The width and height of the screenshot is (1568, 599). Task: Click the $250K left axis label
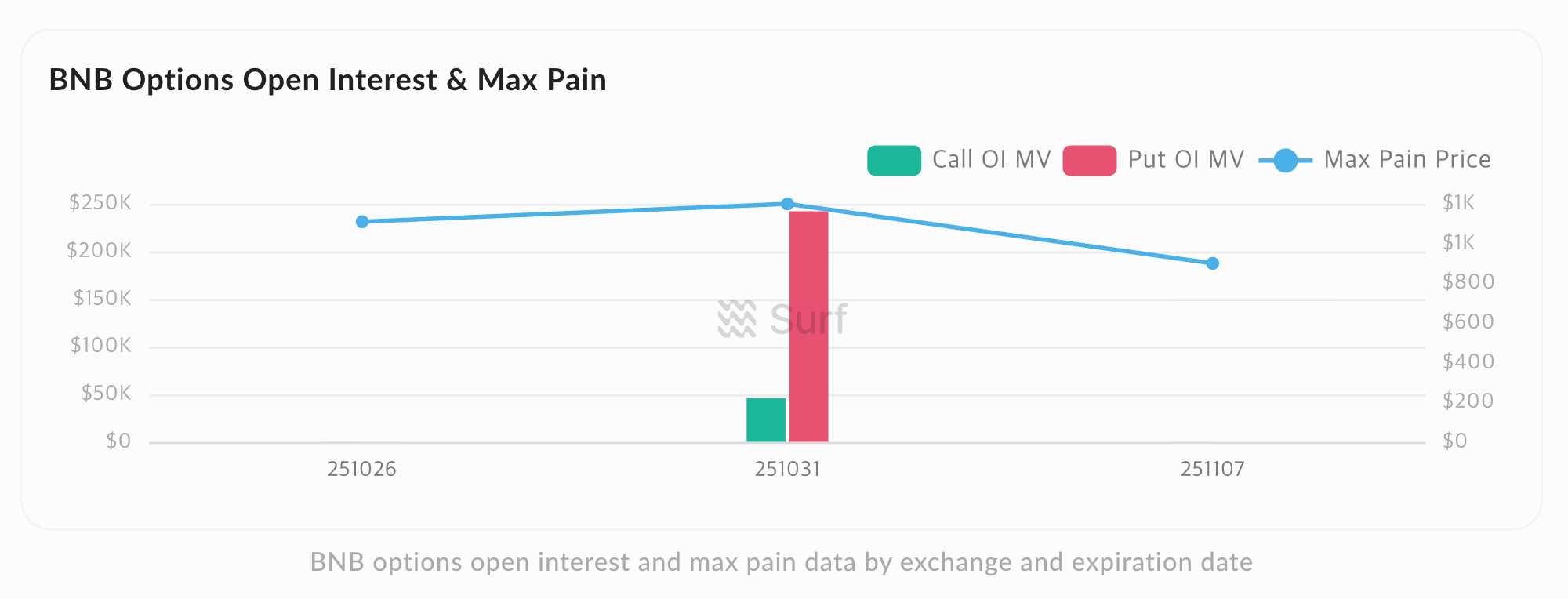pos(100,203)
